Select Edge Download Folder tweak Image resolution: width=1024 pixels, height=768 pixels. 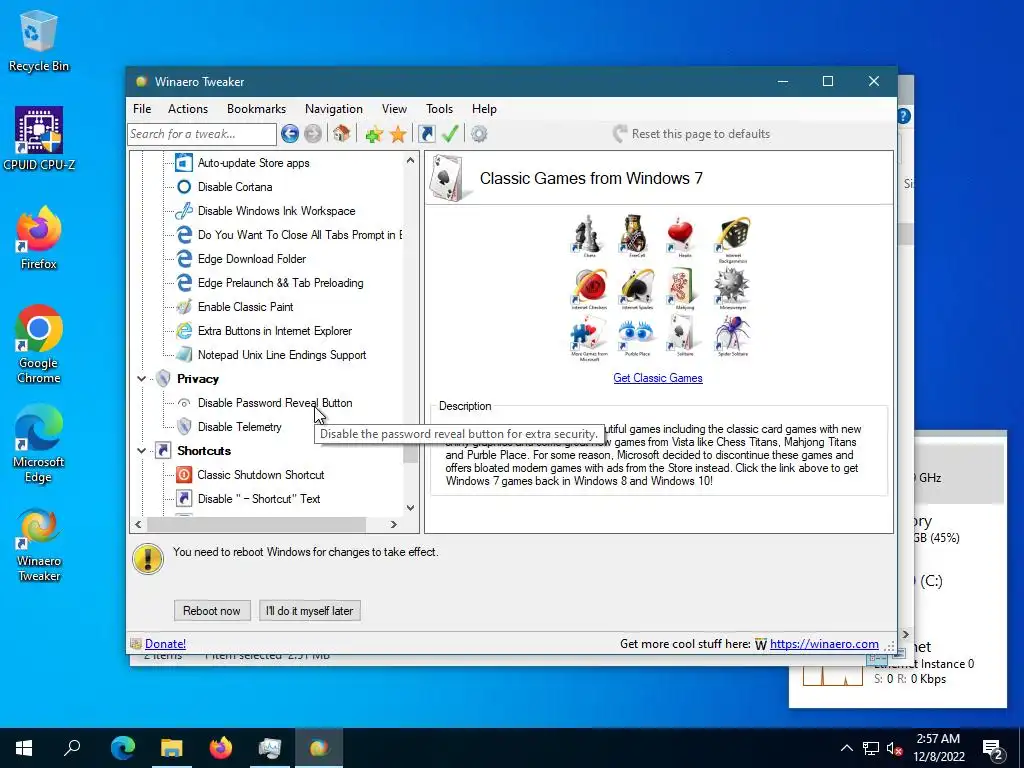[251, 259]
